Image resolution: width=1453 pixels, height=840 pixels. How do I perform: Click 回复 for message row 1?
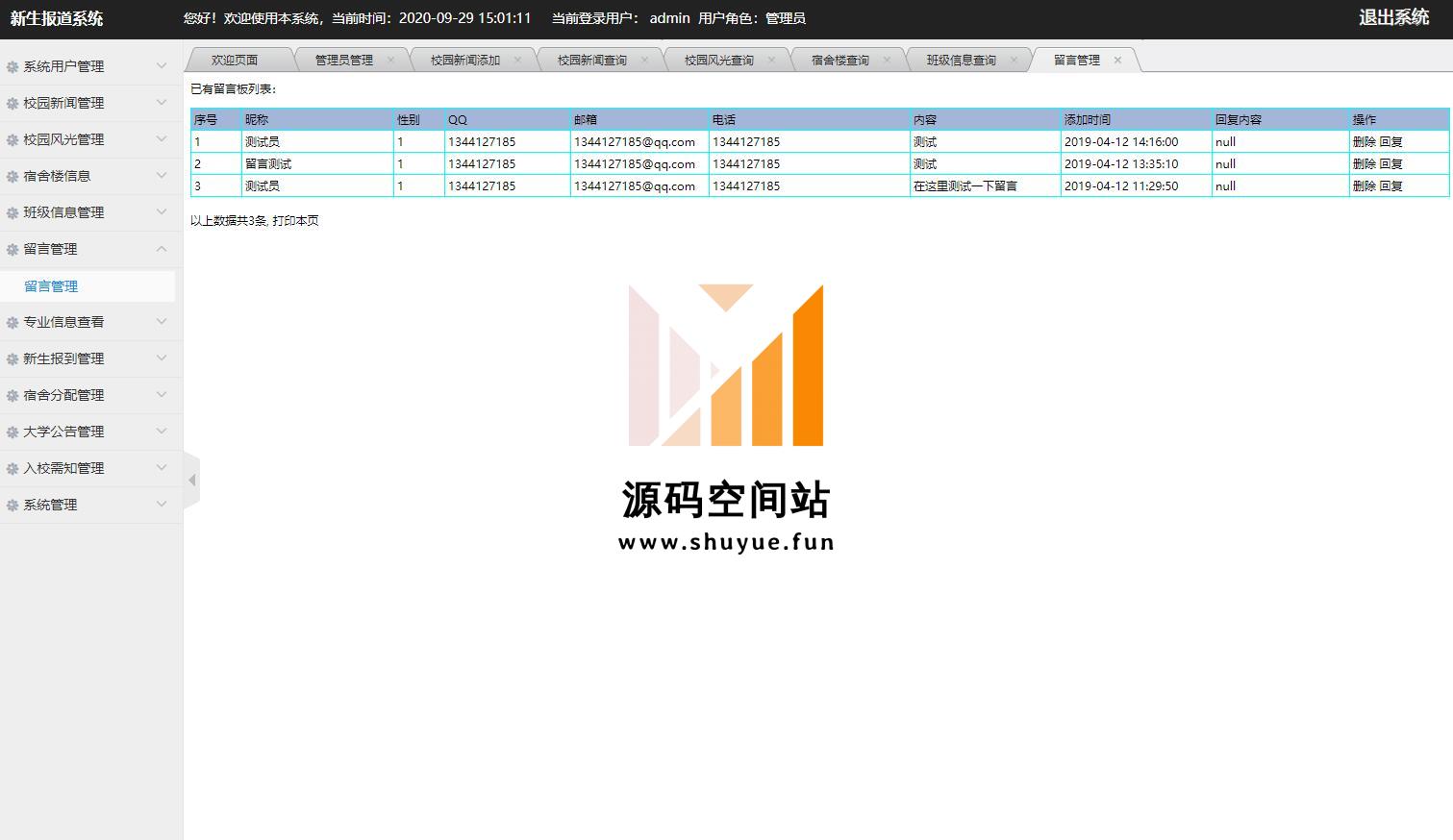[x=1390, y=141]
